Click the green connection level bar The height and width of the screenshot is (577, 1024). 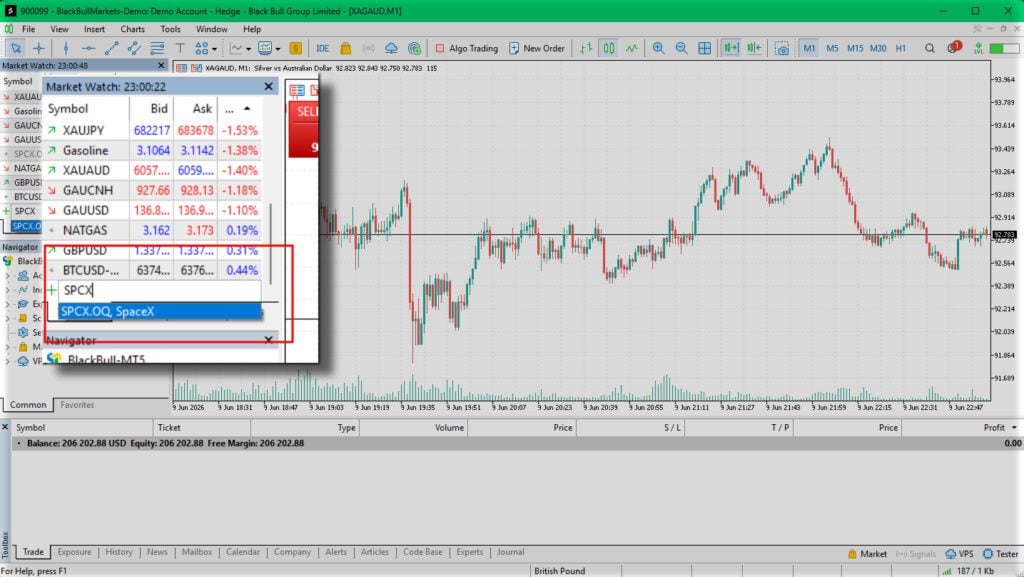(x=1004, y=48)
